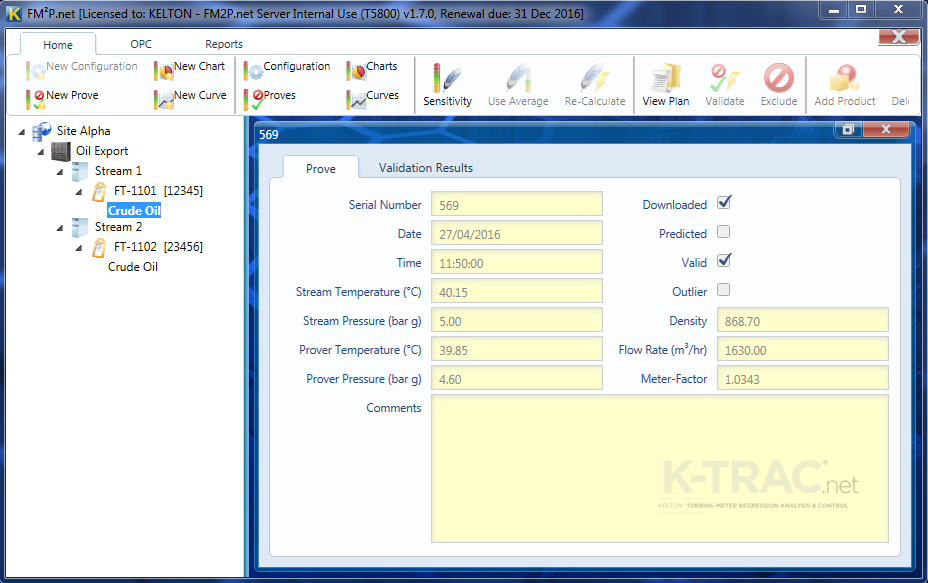928x583 pixels.
Task: Click the New Chart icon
Action: point(163,70)
